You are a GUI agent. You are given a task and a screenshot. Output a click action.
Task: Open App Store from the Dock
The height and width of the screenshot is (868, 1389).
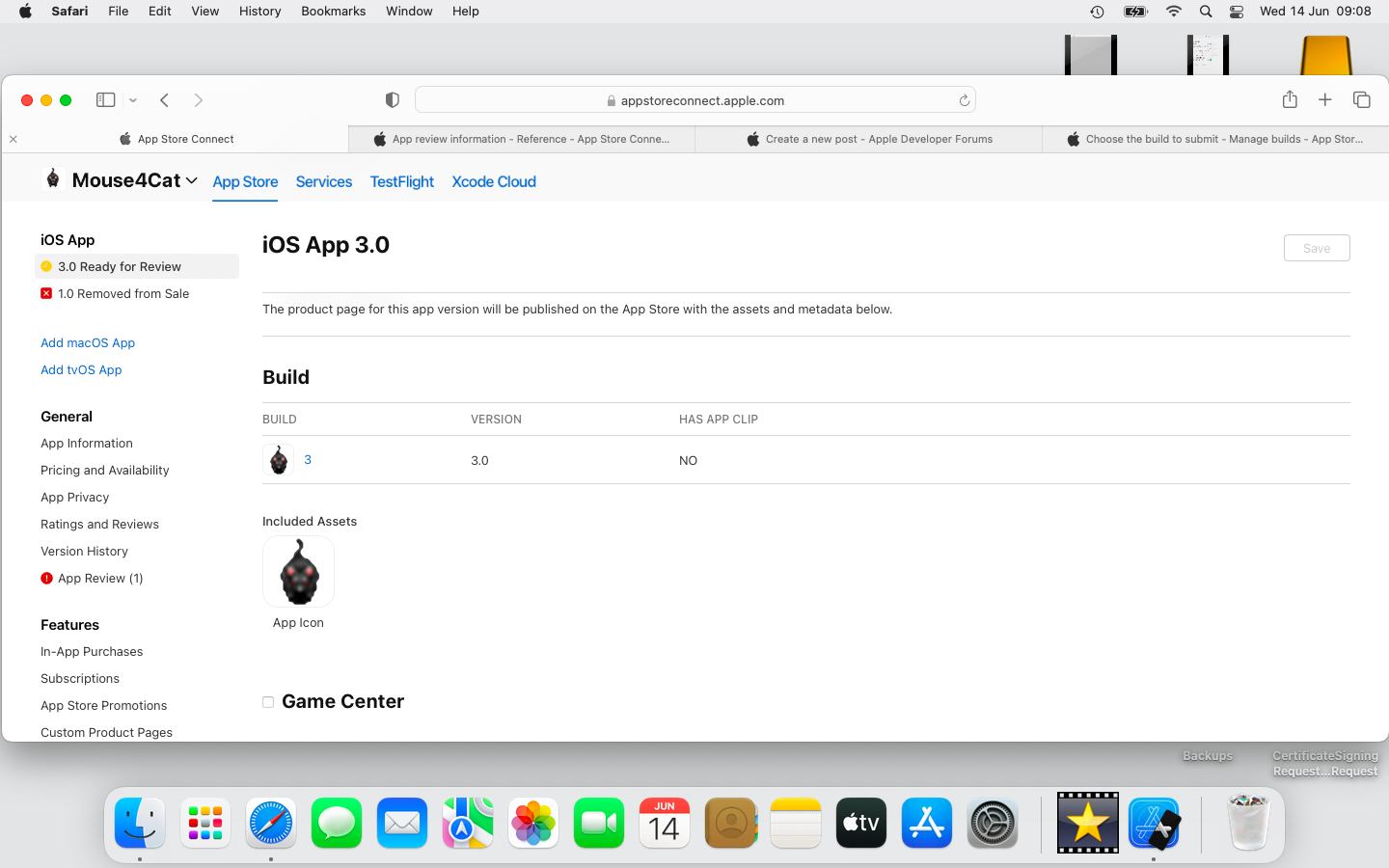click(927, 823)
